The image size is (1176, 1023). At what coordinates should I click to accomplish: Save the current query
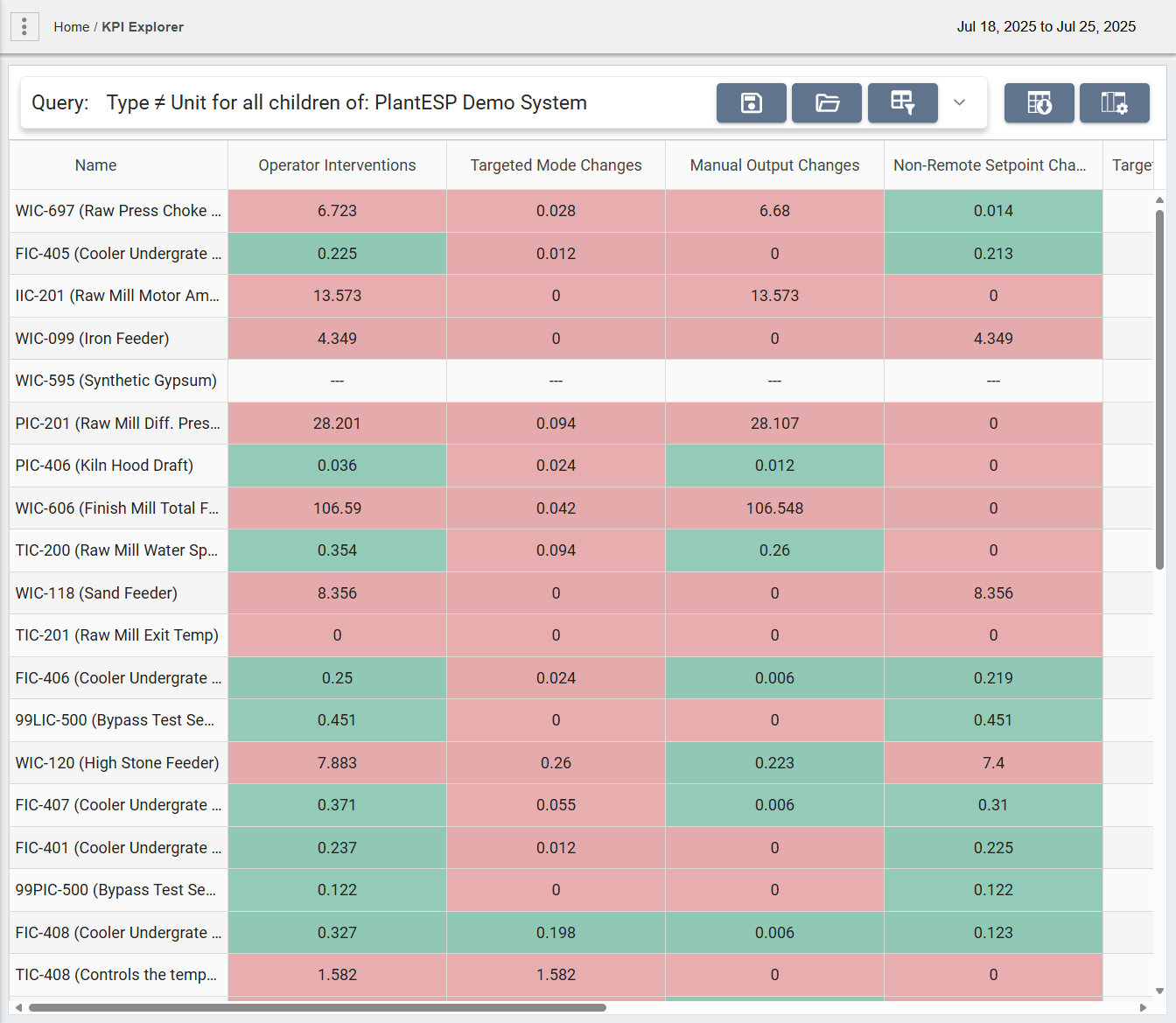pyautogui.click(x=752, y=103)
